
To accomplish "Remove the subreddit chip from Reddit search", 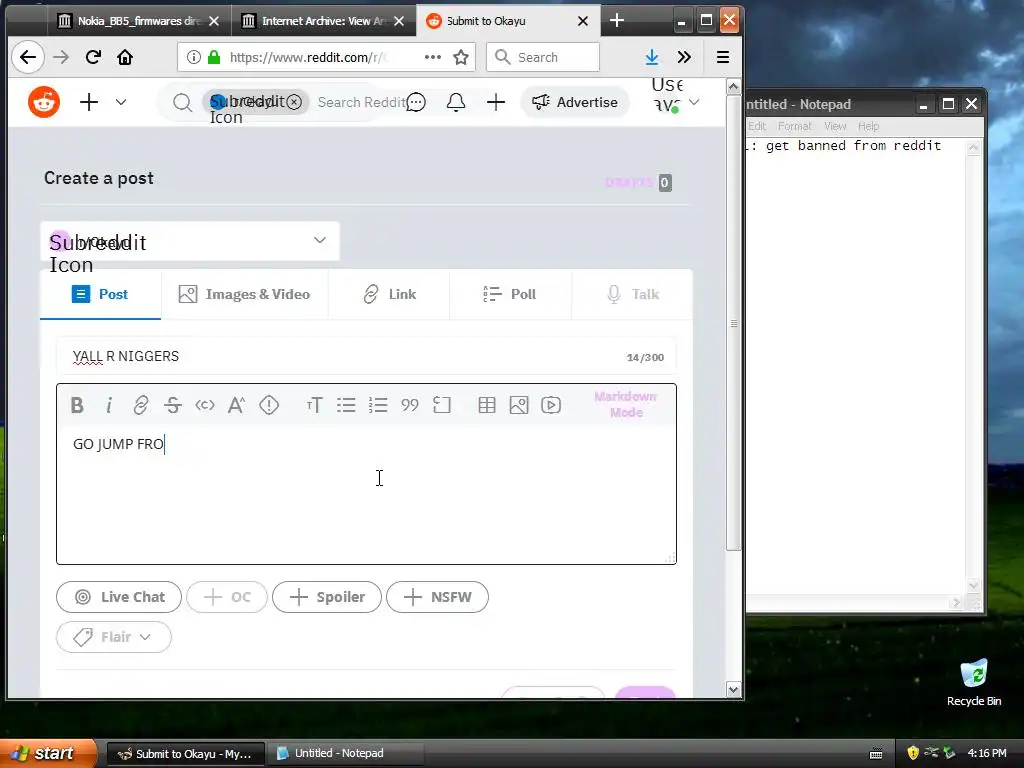I will [x=295, y=102].
